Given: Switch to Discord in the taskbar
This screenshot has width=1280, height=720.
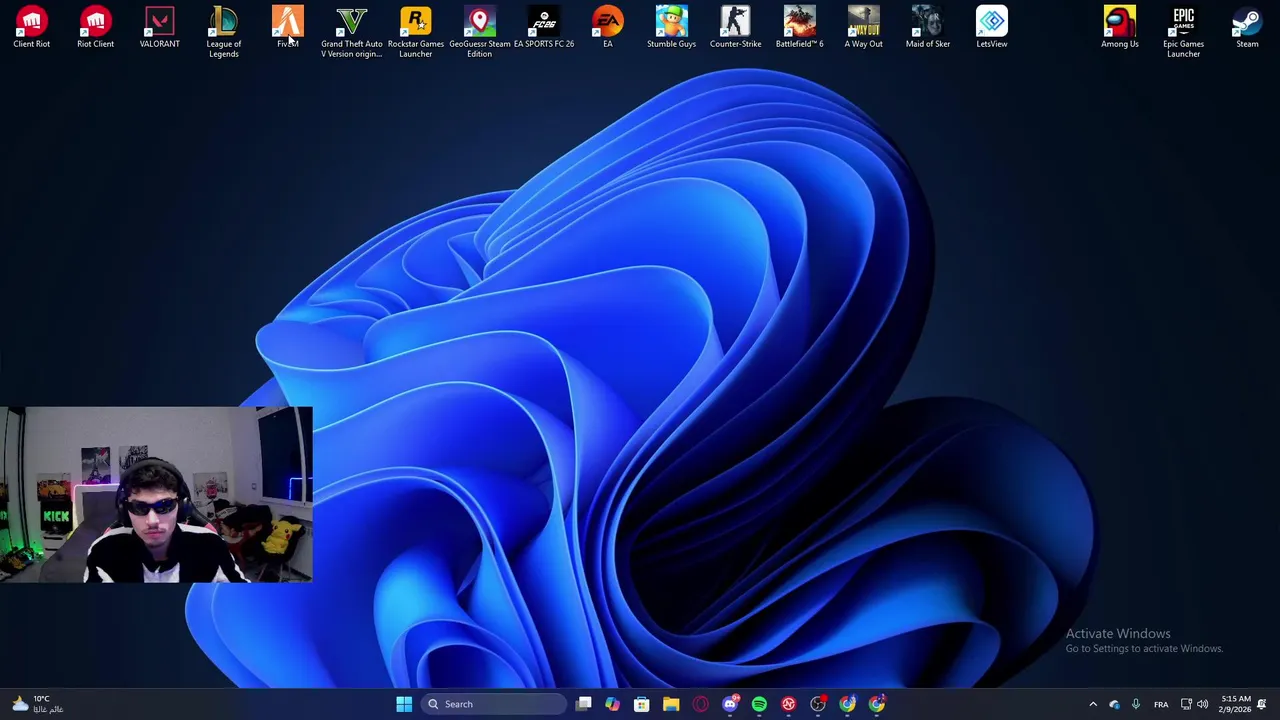Looking at the screenshot, I should 730,704.
